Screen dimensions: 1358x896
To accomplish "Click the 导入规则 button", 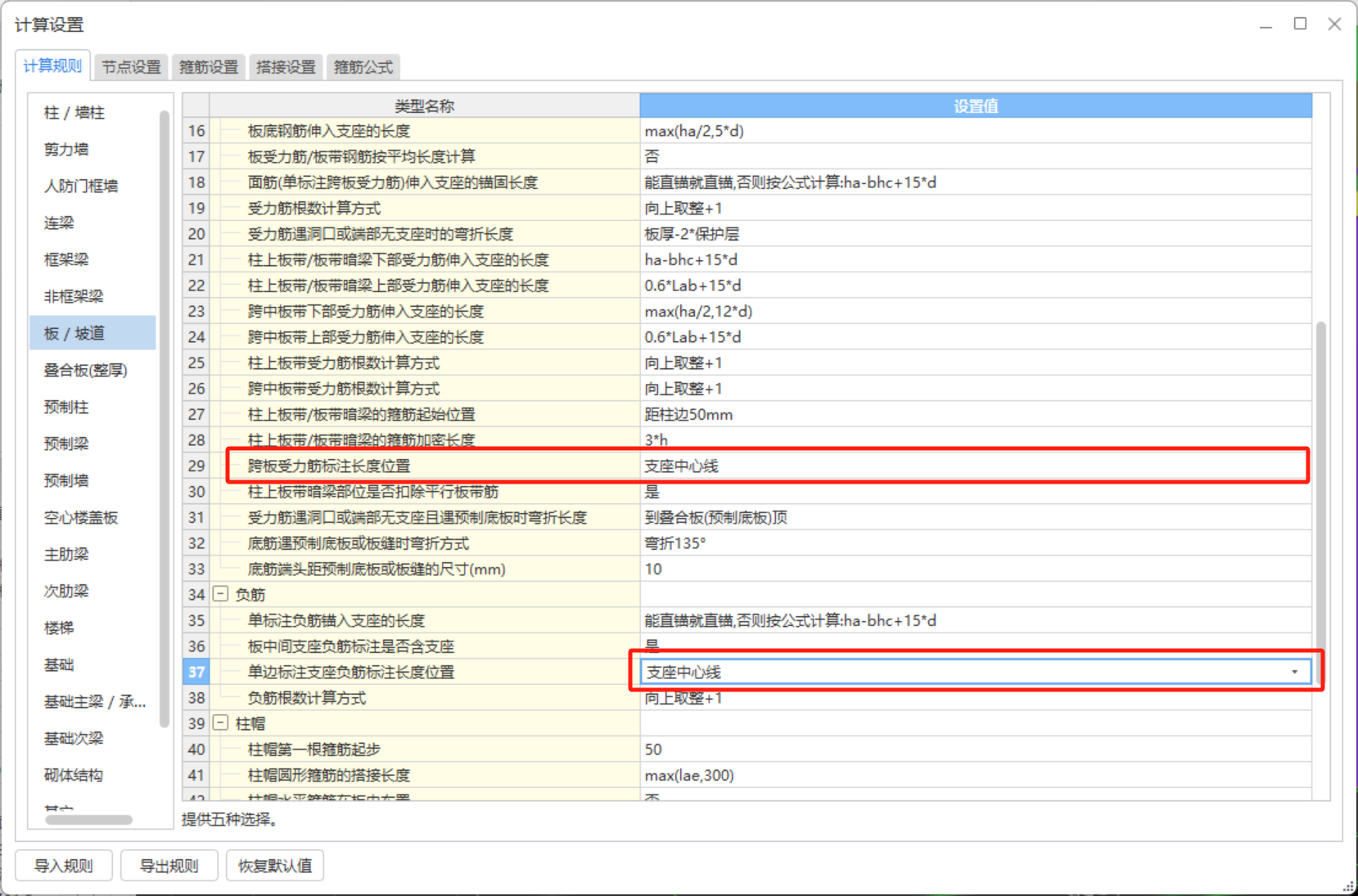I will pos(64,866).
